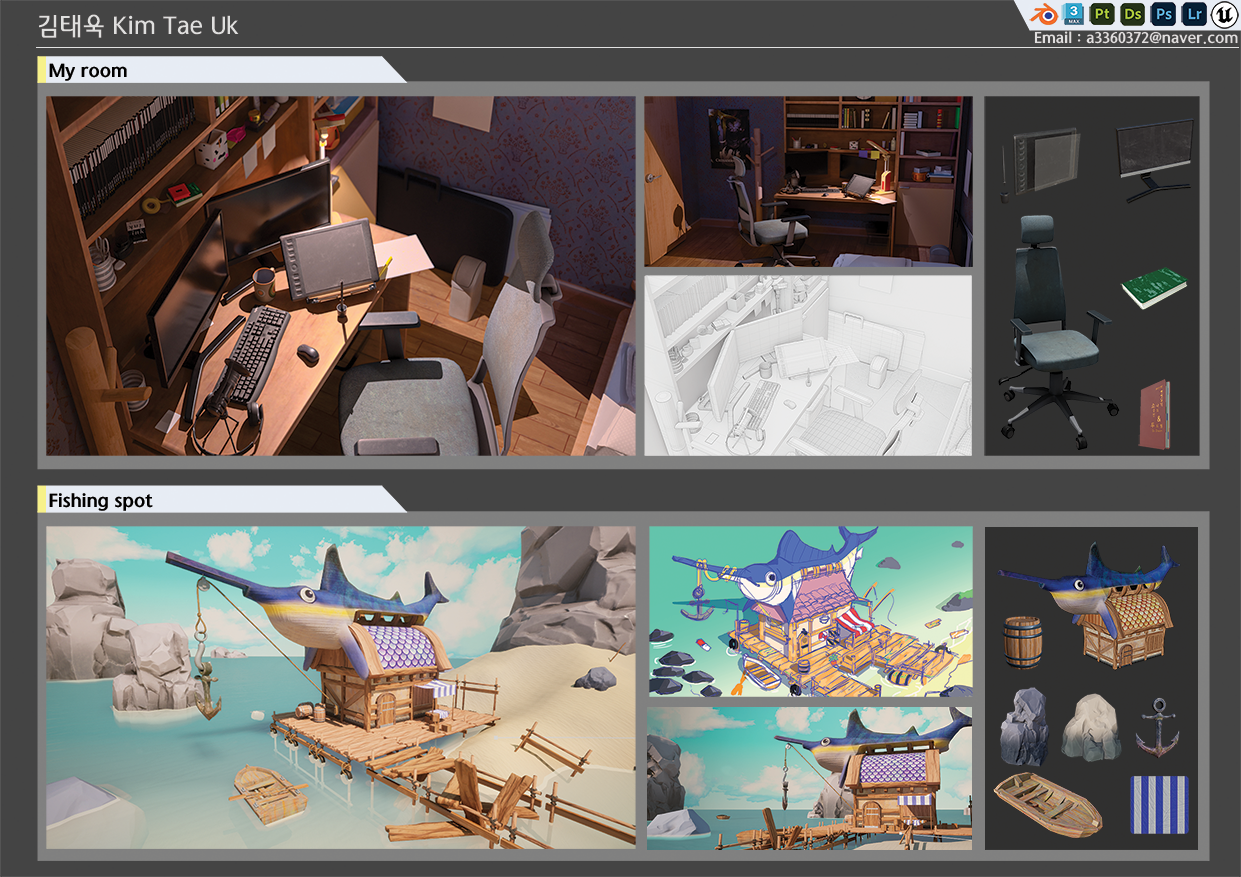
Task: Click the Lightroom Lr icon
Action: point(1194,14)
